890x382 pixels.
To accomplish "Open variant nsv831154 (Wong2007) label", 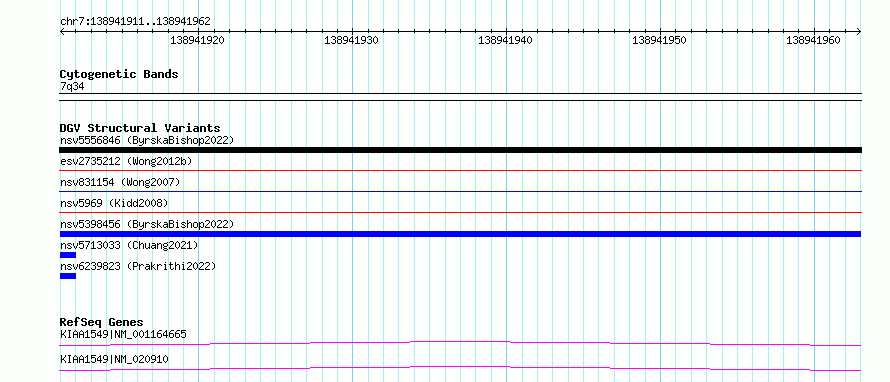I will 120,182.
